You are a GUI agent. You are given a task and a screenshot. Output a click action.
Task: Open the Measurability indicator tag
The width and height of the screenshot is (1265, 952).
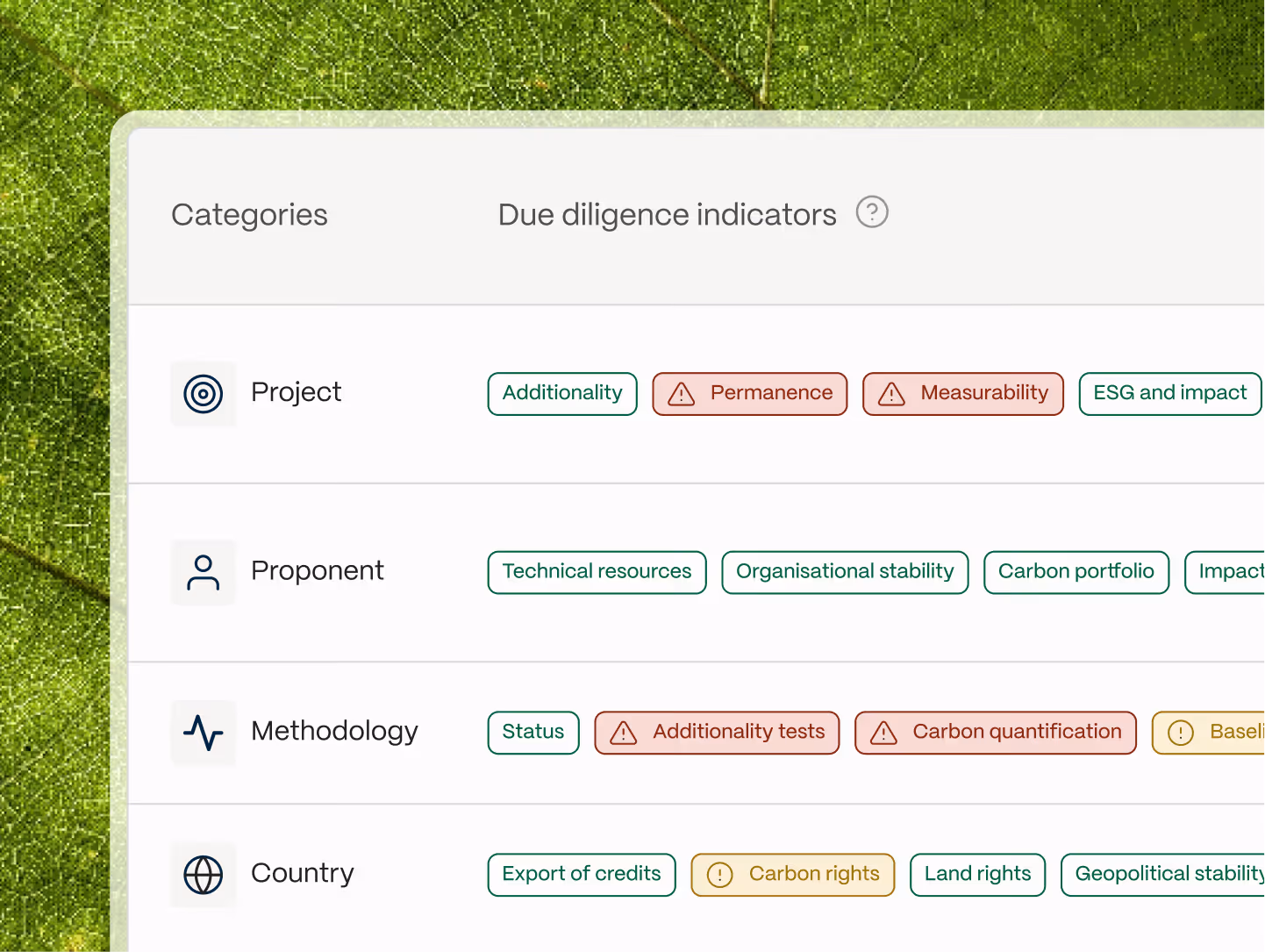pos(963,394)
